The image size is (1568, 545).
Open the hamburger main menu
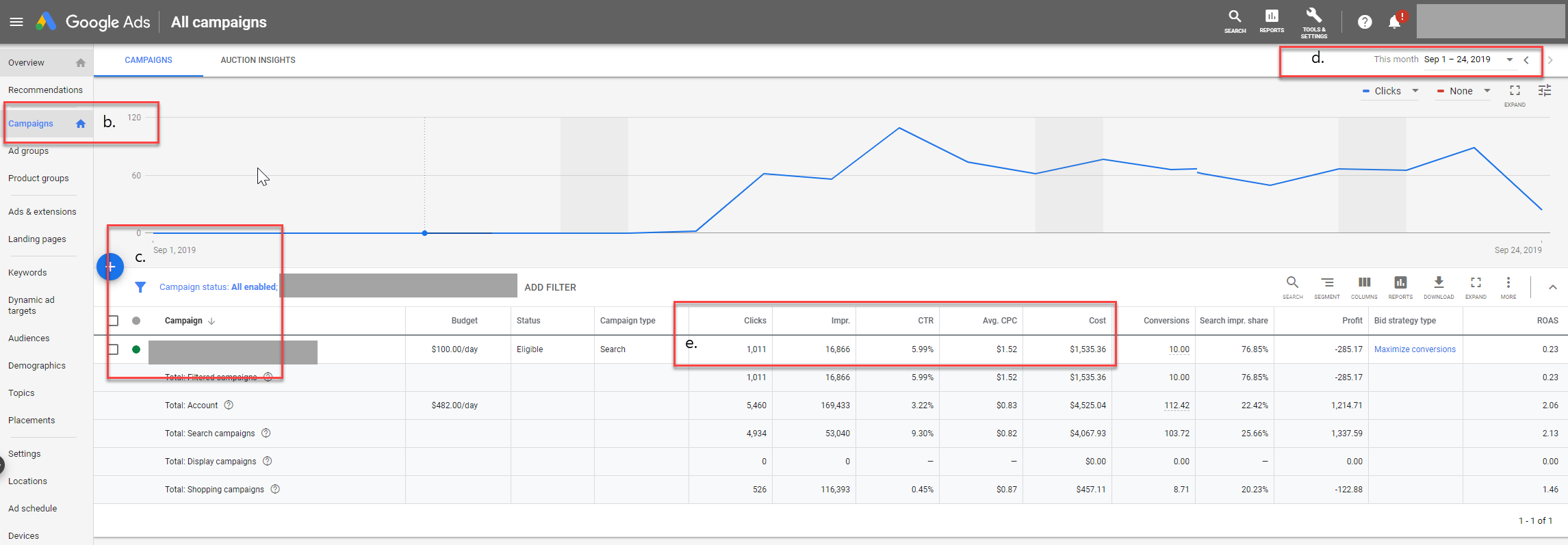16,22
